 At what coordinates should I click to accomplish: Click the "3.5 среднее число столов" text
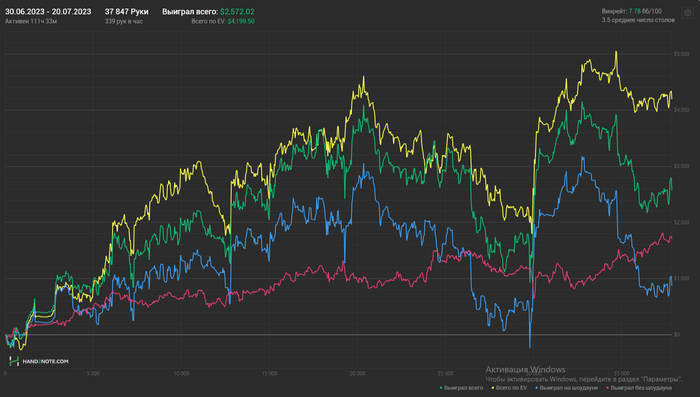point(638,20)
